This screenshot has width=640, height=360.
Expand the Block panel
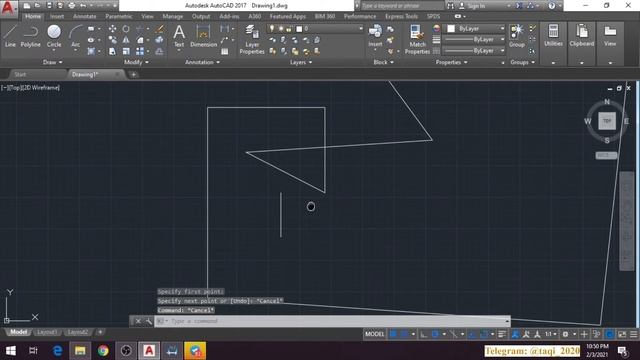coord(383,62)
